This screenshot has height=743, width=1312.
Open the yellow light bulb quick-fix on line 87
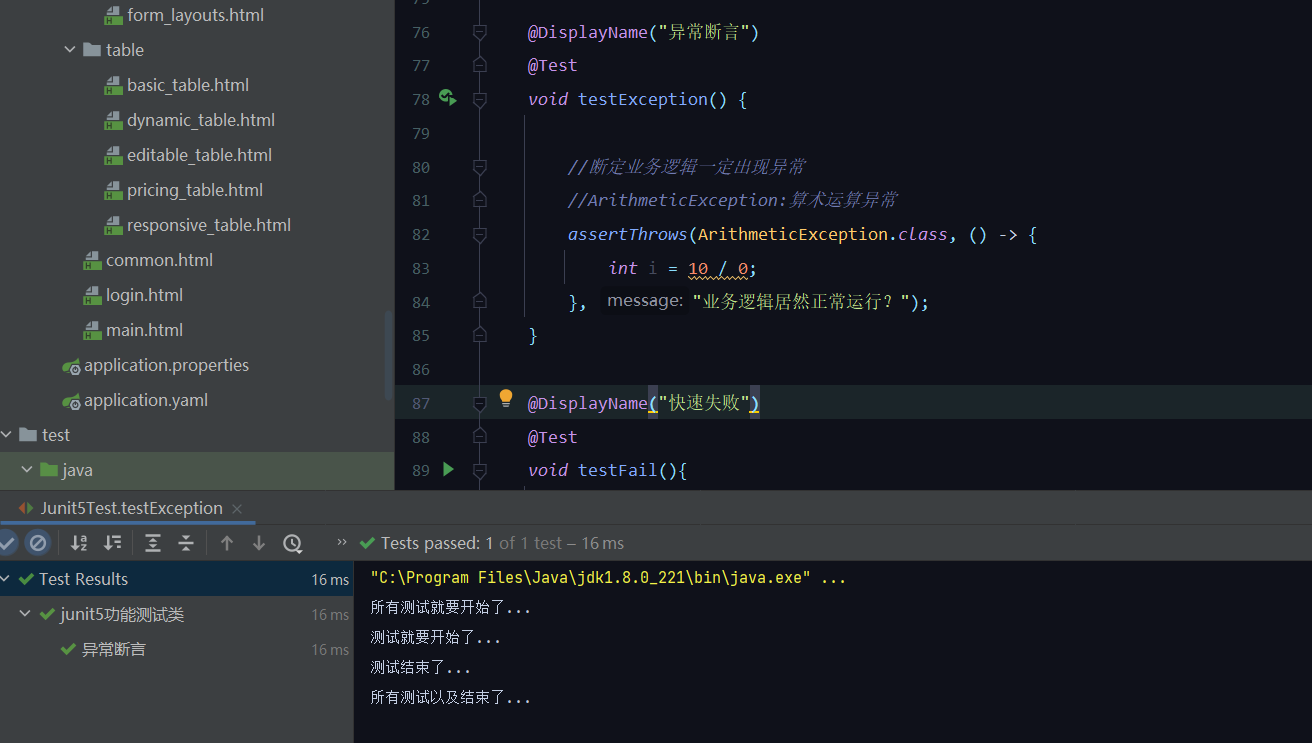[x=506, y=398]
